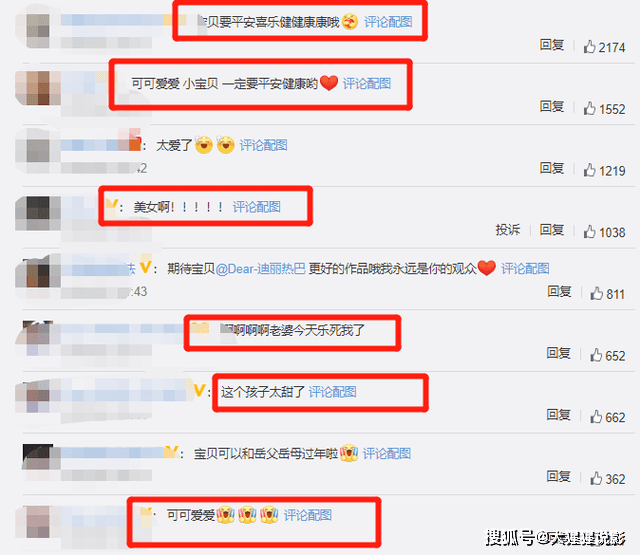This screenshot has width=640, height=555.
Task: Click thumbs-up icon beside 1552
Action: 589,109
